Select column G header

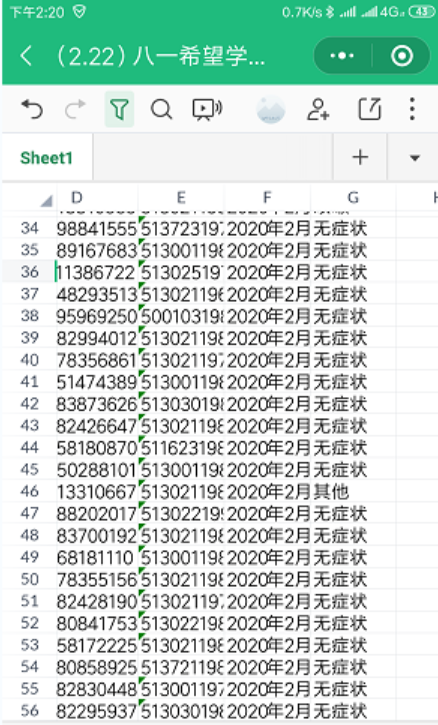(x=353, y=198)
